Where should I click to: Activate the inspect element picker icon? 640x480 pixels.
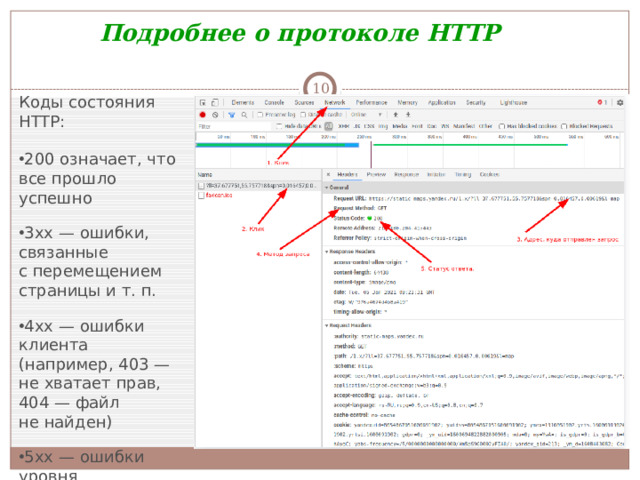(x=203, y=102)
